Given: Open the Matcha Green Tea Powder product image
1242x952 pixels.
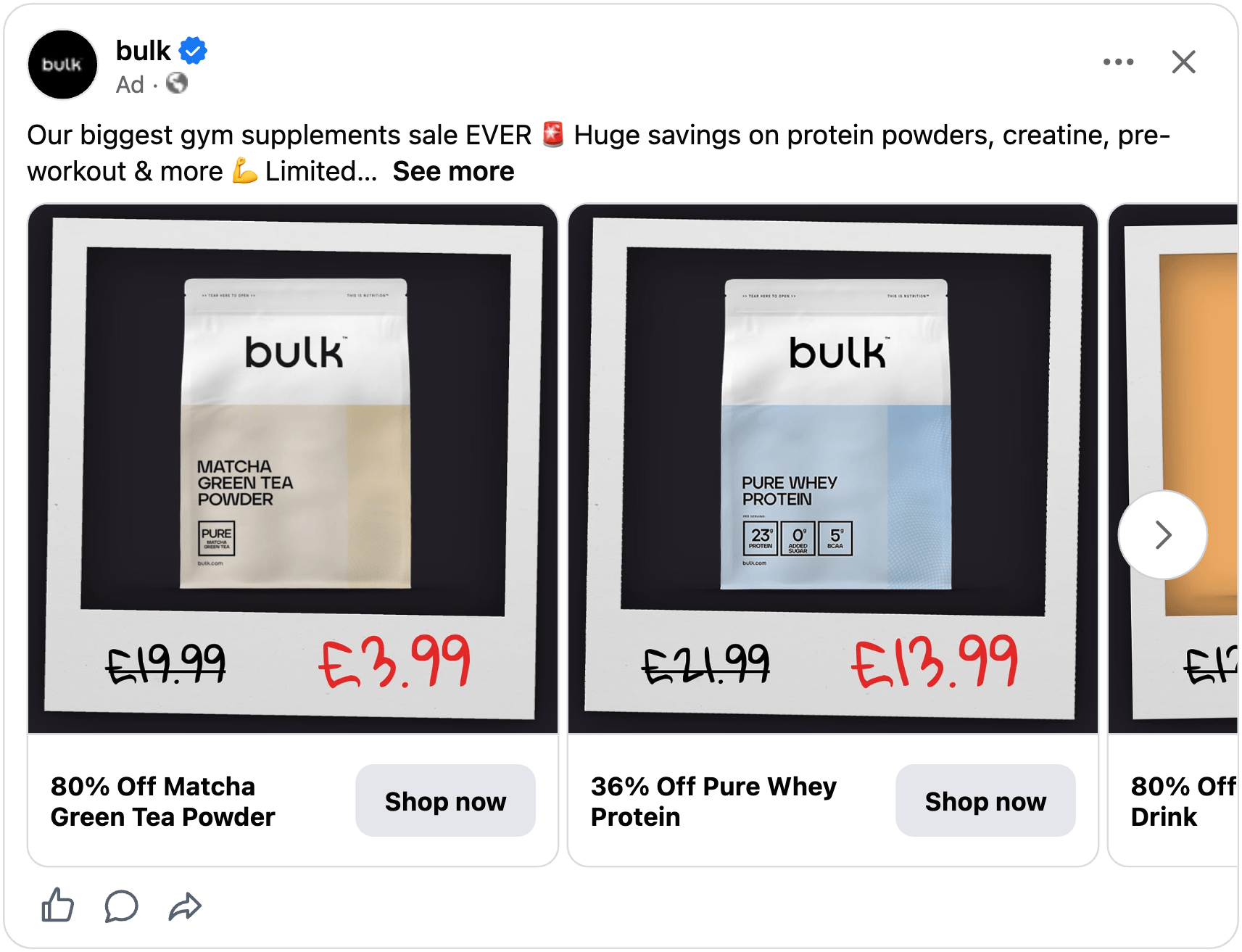Looking at the screenshot, I should coord(293,468).
